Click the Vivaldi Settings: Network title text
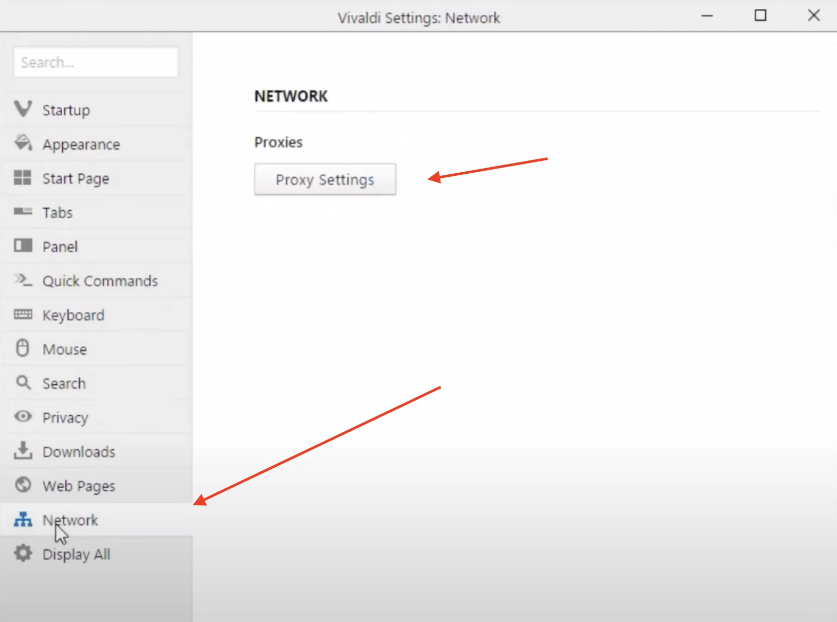 pos(419,18)
